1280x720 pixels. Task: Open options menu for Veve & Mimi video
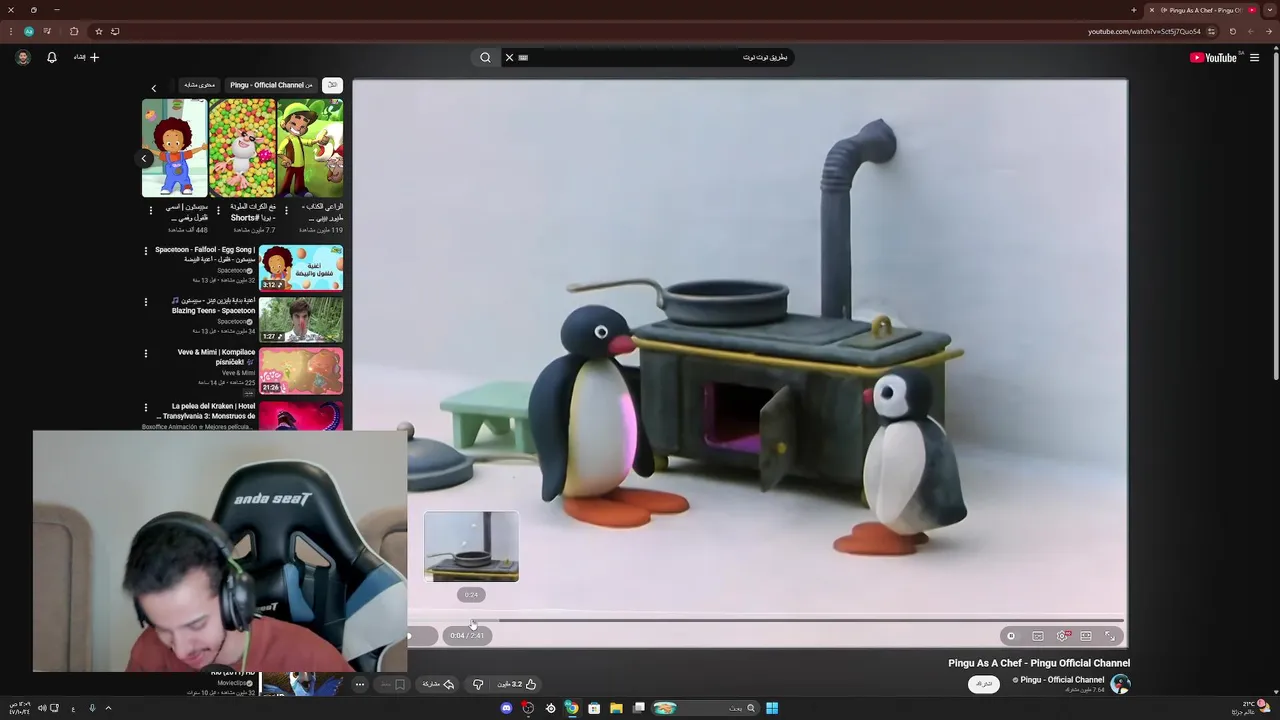(x=146, y=354)
